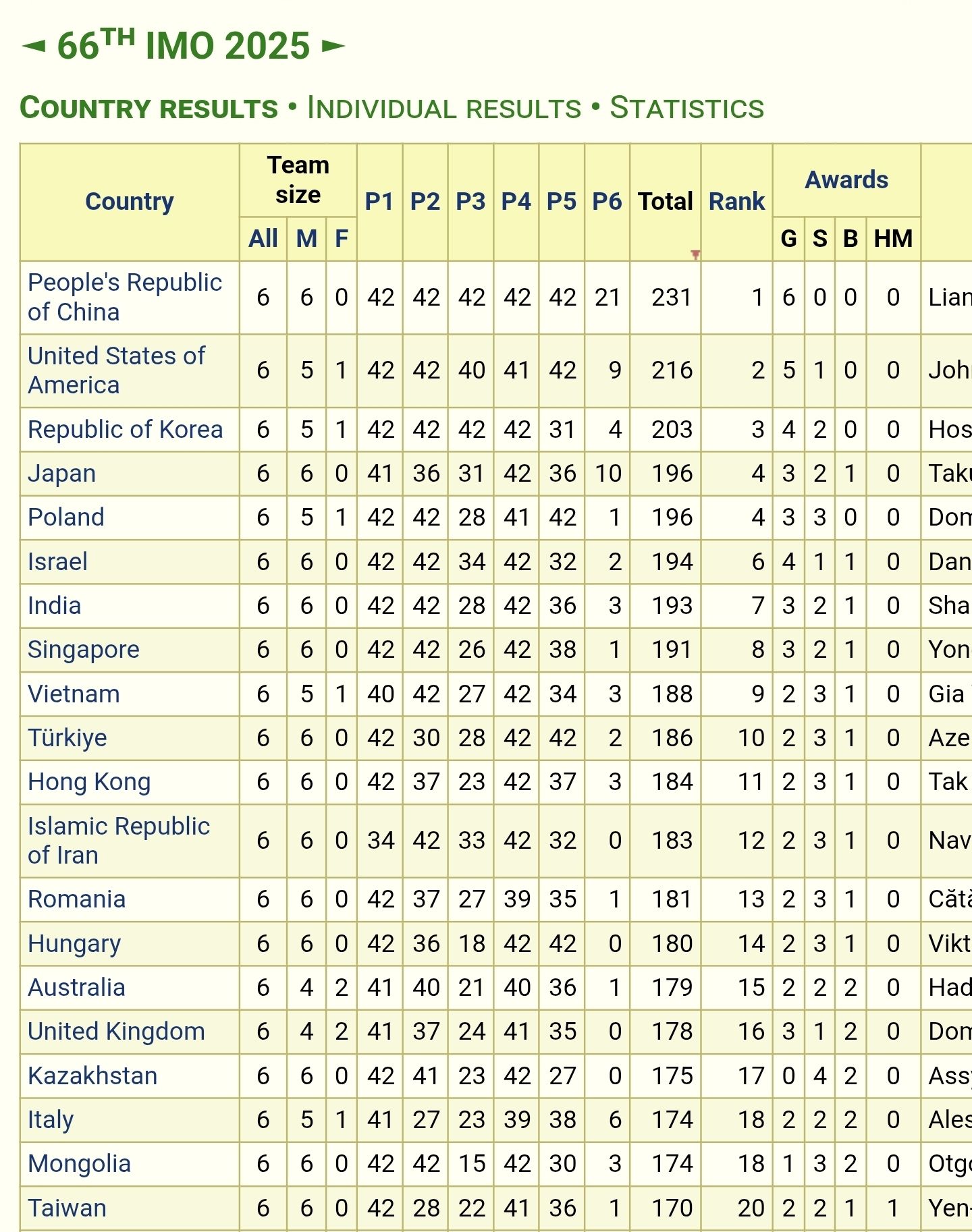Sort by P6 score header
The height and width of the screenshot is (1232, 972).
click(607, 202)
